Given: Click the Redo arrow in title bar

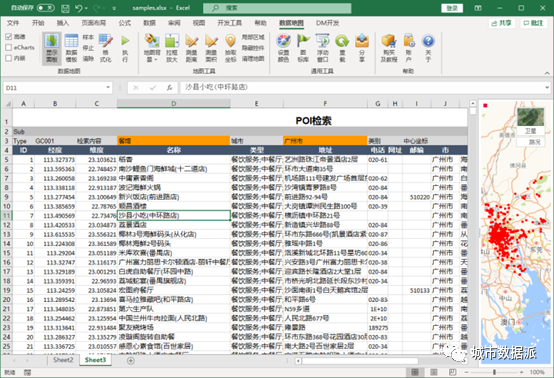Looking at the screenshot, I should pos(96,8).
